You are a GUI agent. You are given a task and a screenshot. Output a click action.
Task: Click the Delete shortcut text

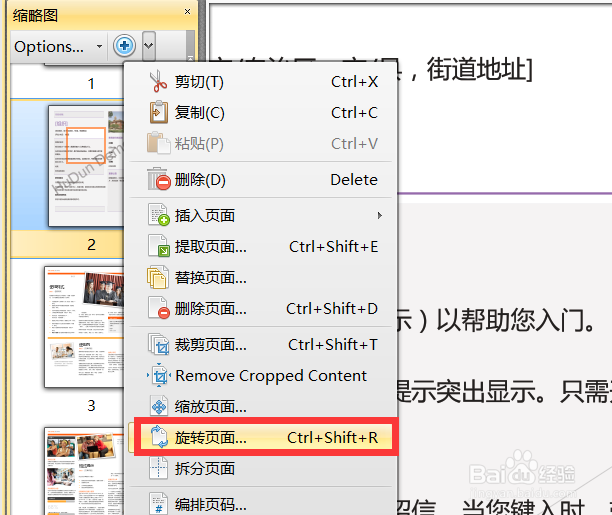click(x=354, y=180)
